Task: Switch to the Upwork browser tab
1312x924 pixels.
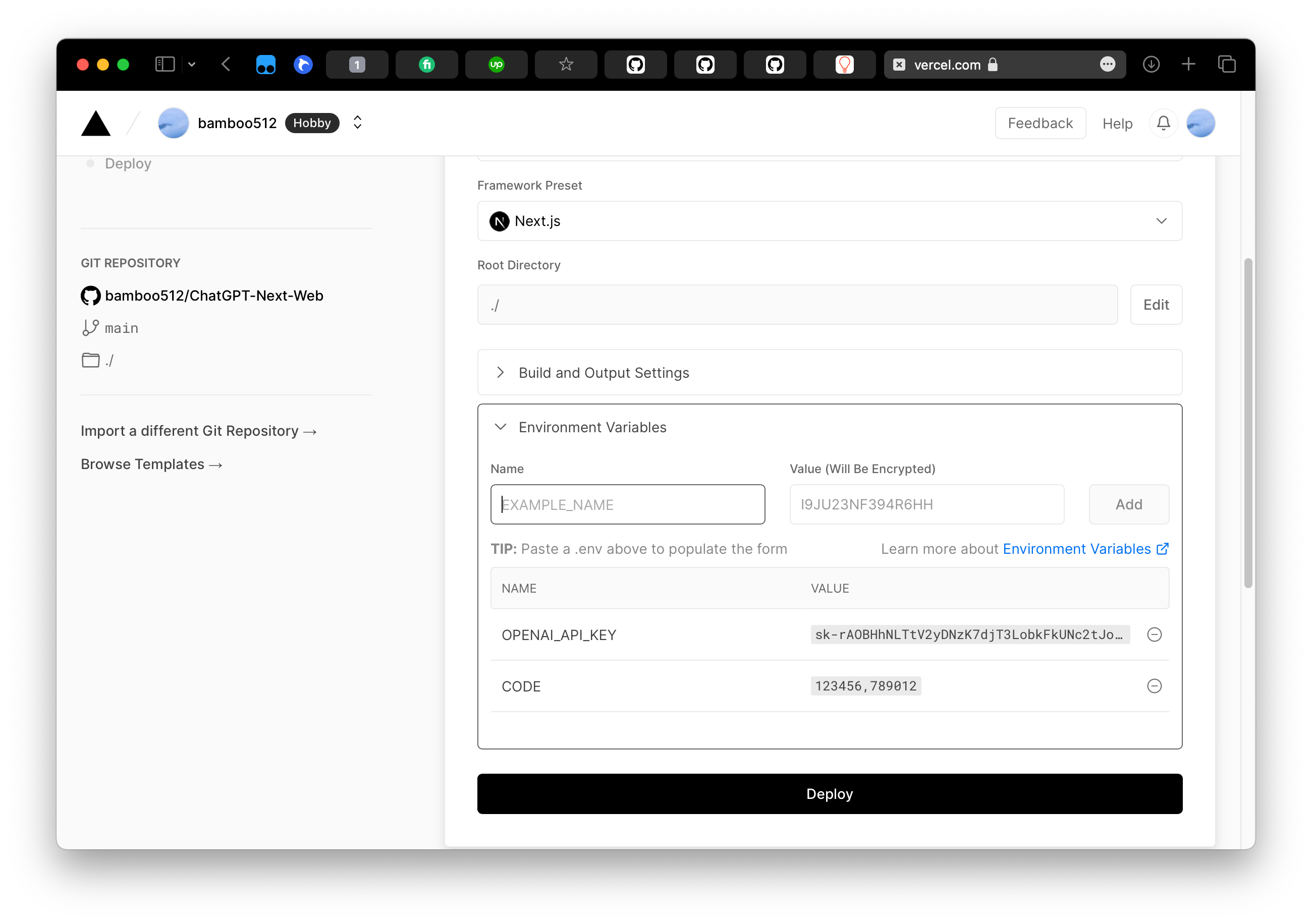Action: (x=496, y=65)
